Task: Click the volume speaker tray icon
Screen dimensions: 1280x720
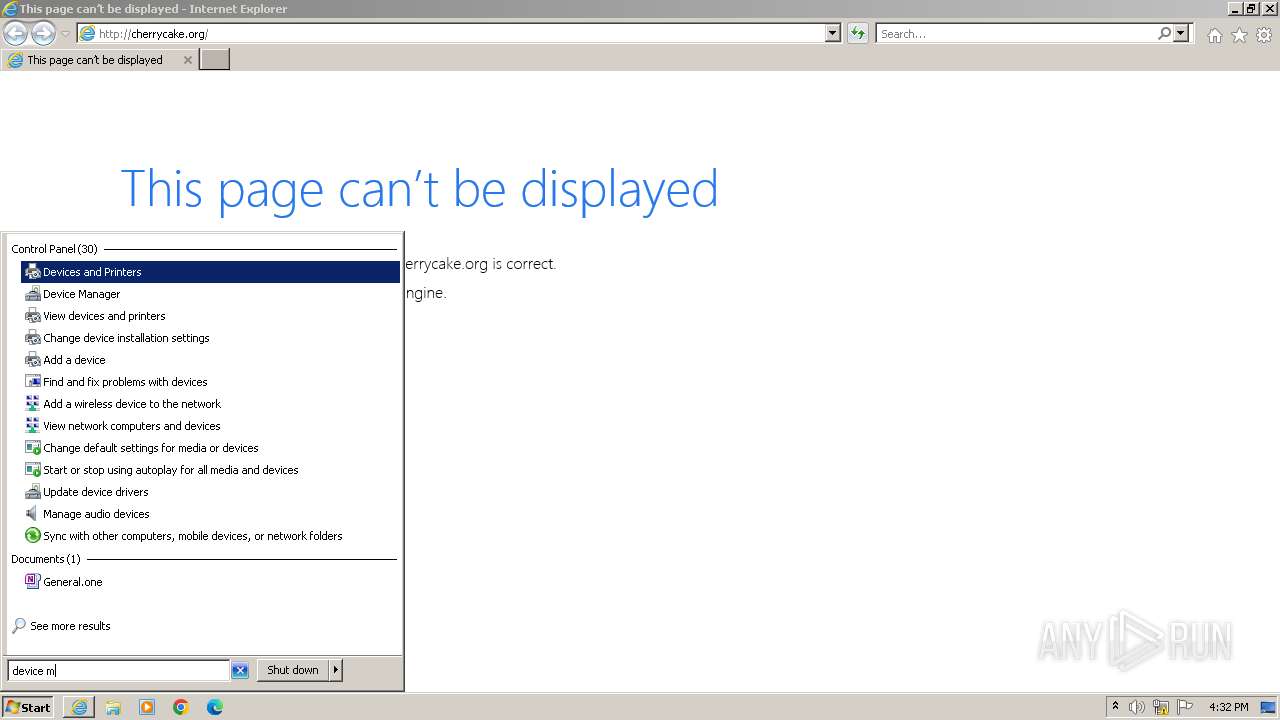Action: (x=1137, y=707)
